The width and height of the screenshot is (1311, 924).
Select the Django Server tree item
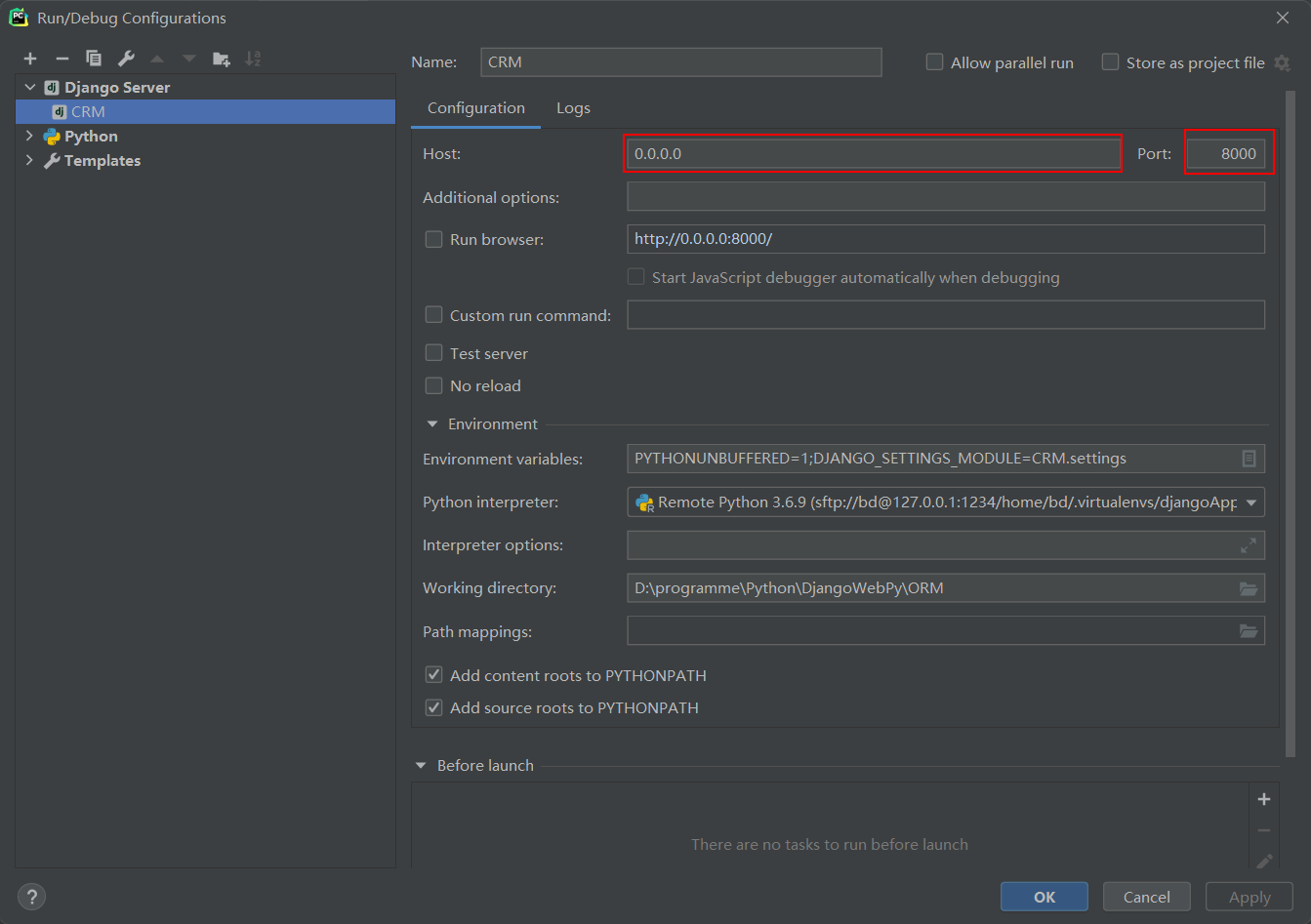[x=117, y=87]
